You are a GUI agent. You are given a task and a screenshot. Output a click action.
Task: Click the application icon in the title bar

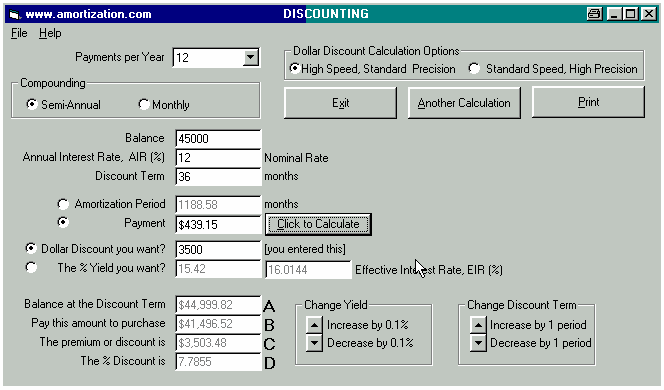(14, 14)
